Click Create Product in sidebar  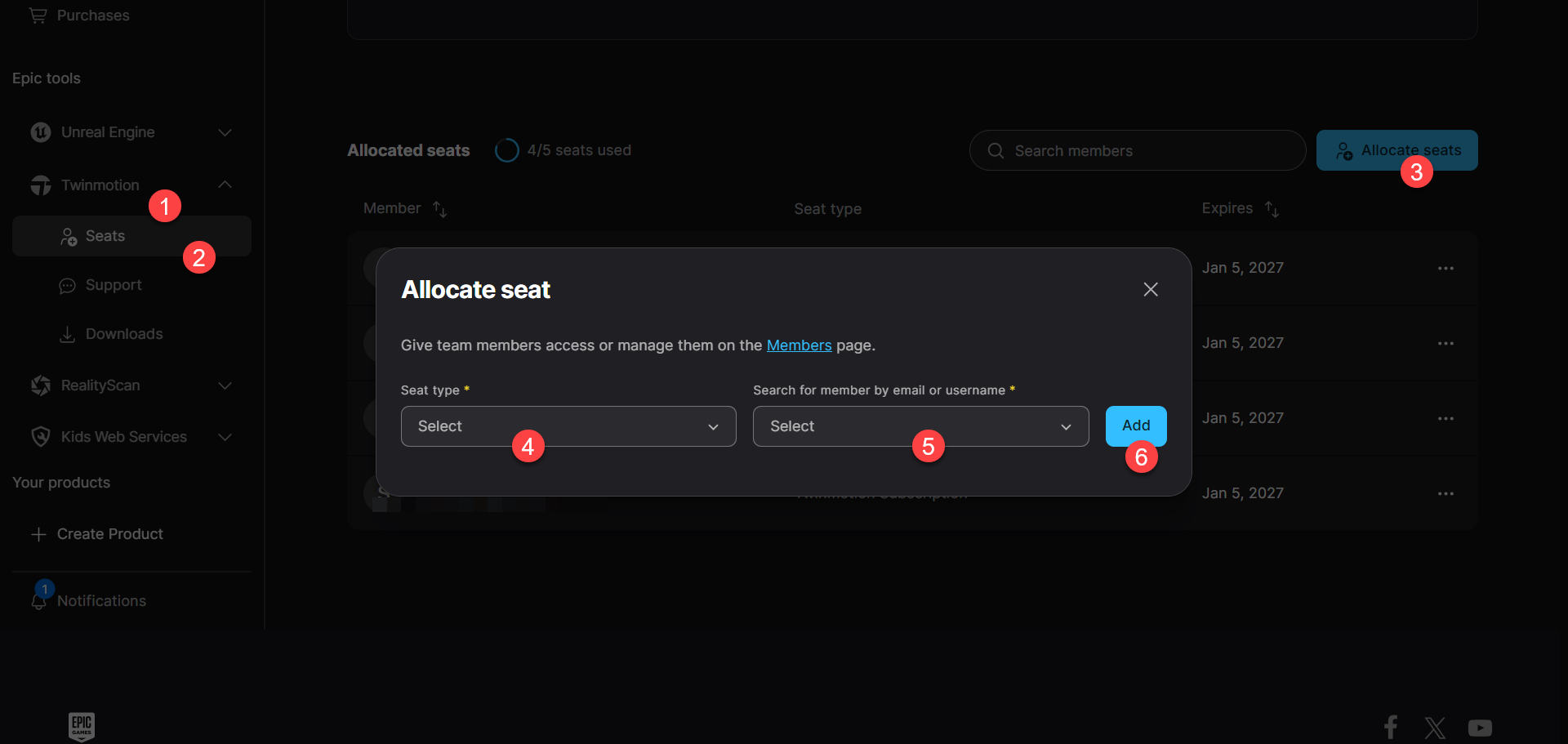pyautogui.click(x=110, y=534)
